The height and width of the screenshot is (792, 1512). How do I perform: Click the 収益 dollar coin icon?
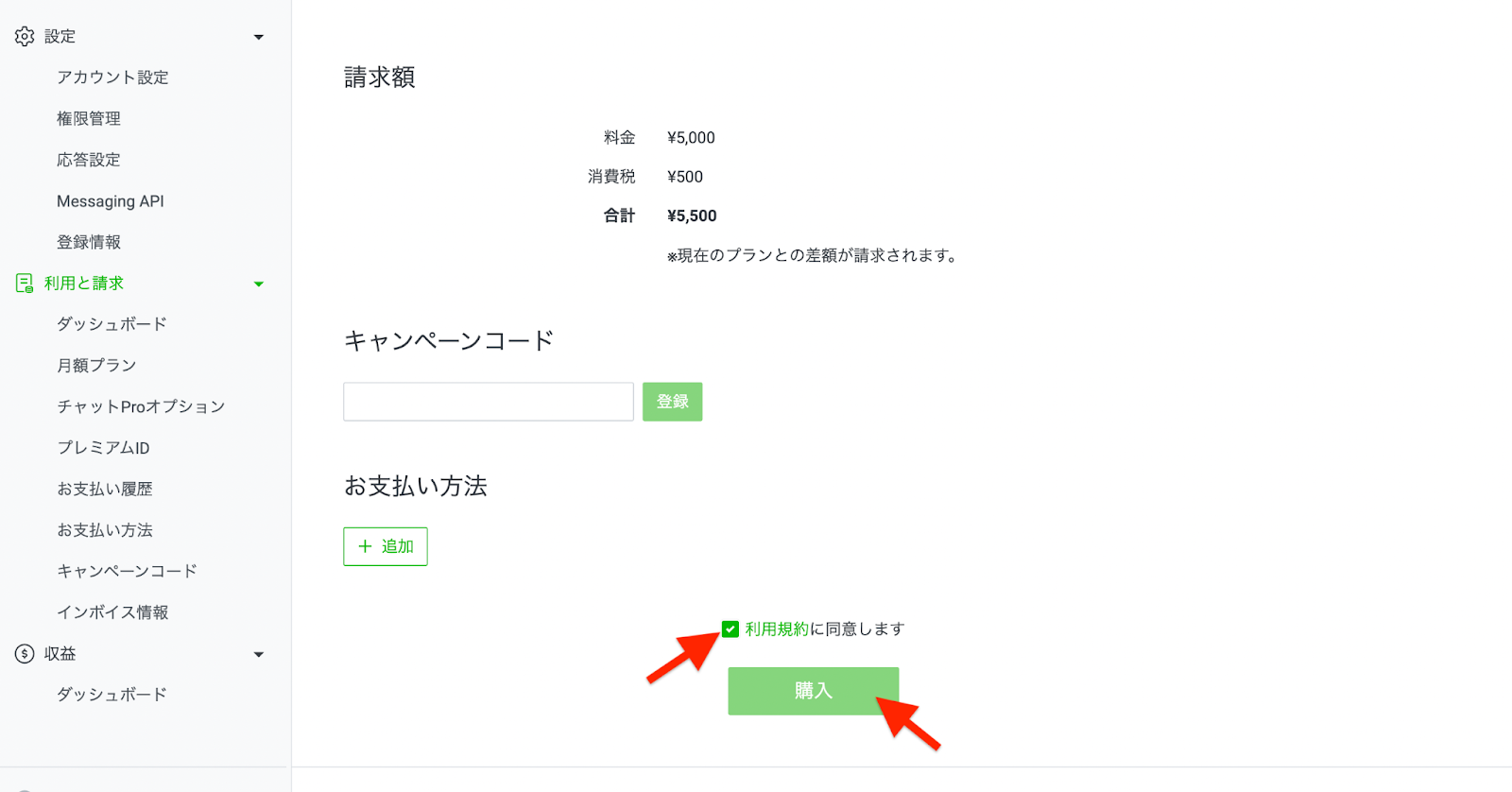tap(25, 654)
